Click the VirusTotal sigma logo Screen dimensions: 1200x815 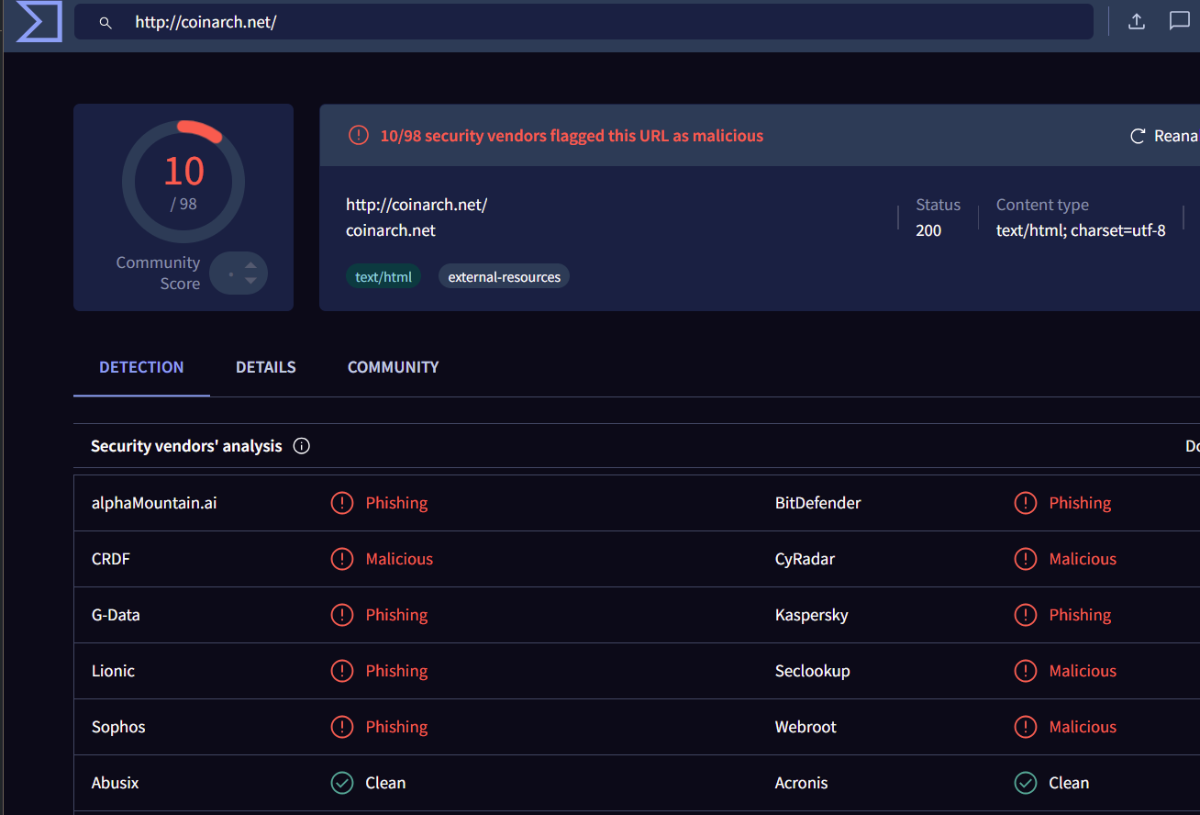coord(39,22)
